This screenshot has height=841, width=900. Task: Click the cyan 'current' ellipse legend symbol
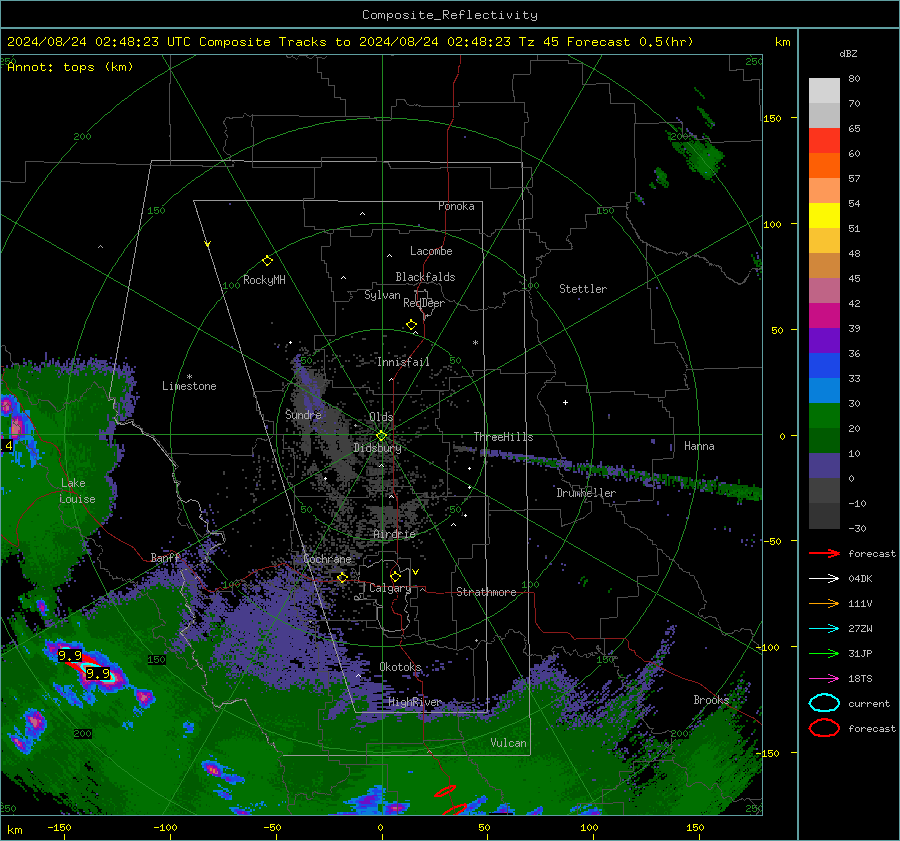824,703
